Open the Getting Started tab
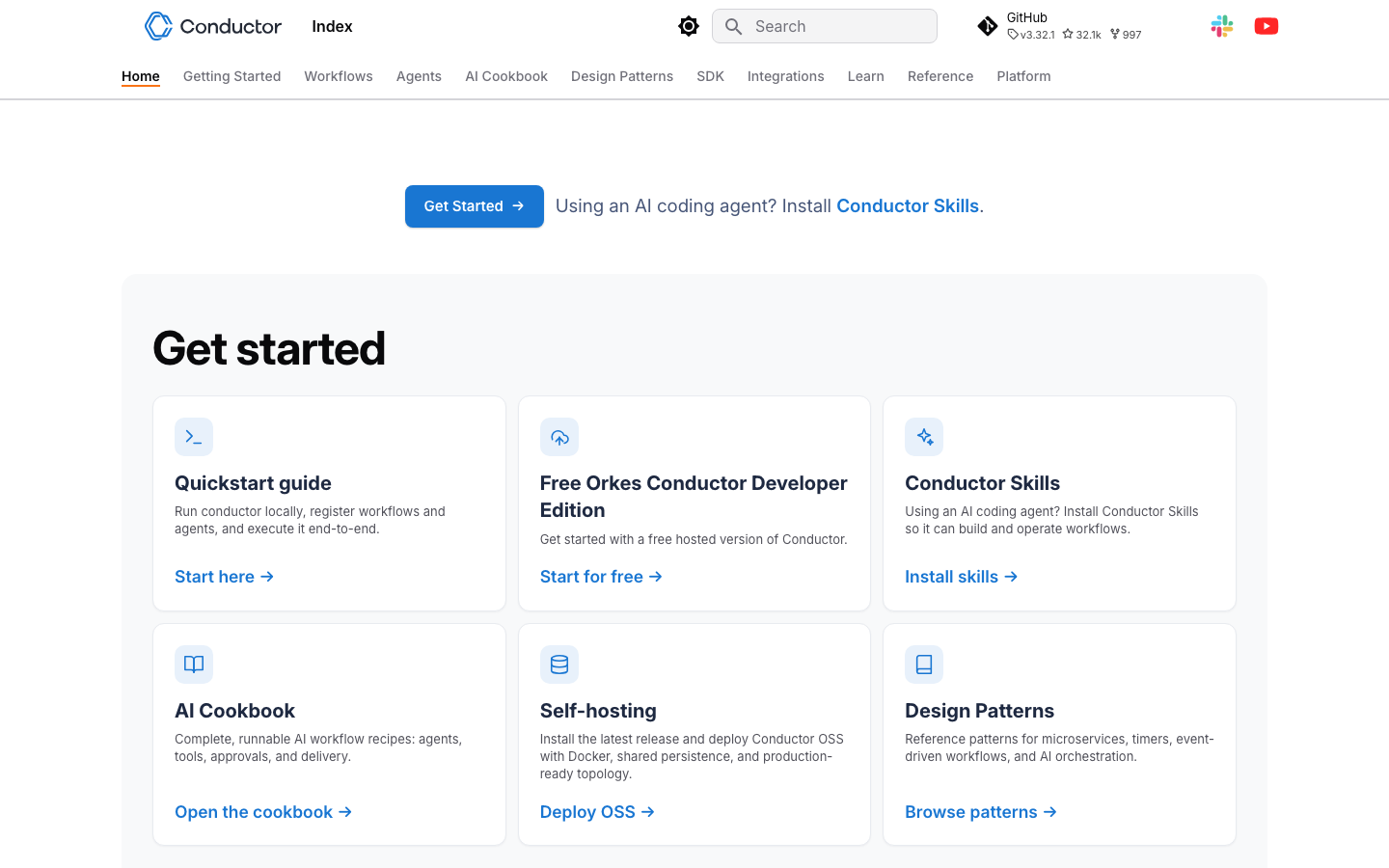 [x=231, y=76]
